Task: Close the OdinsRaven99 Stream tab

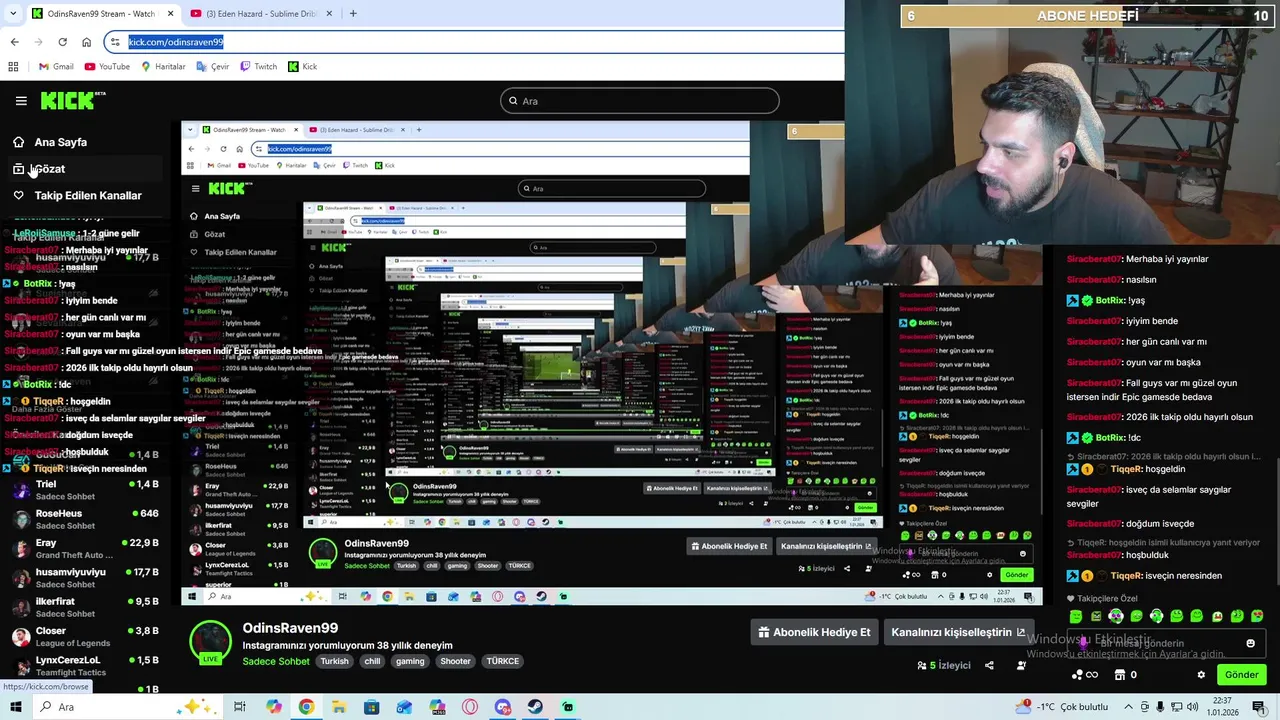Action: coord(170,14)
